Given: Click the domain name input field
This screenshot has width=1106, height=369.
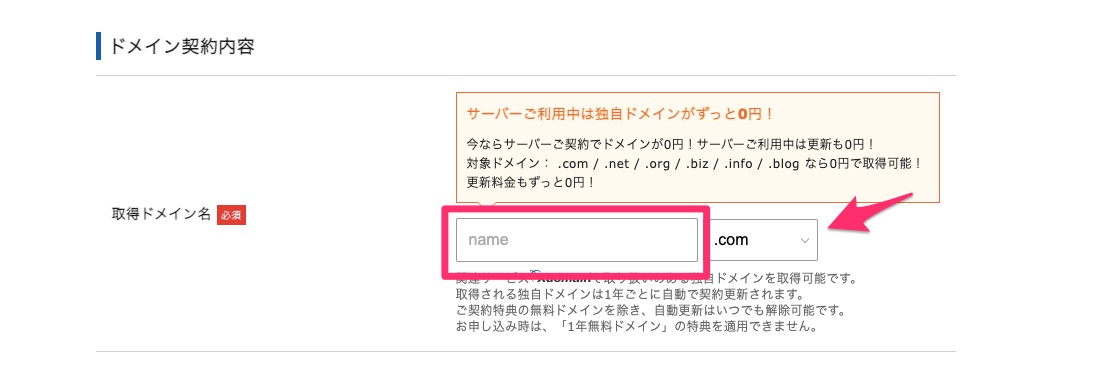Looking at the screenshot, I should (577, 240).
